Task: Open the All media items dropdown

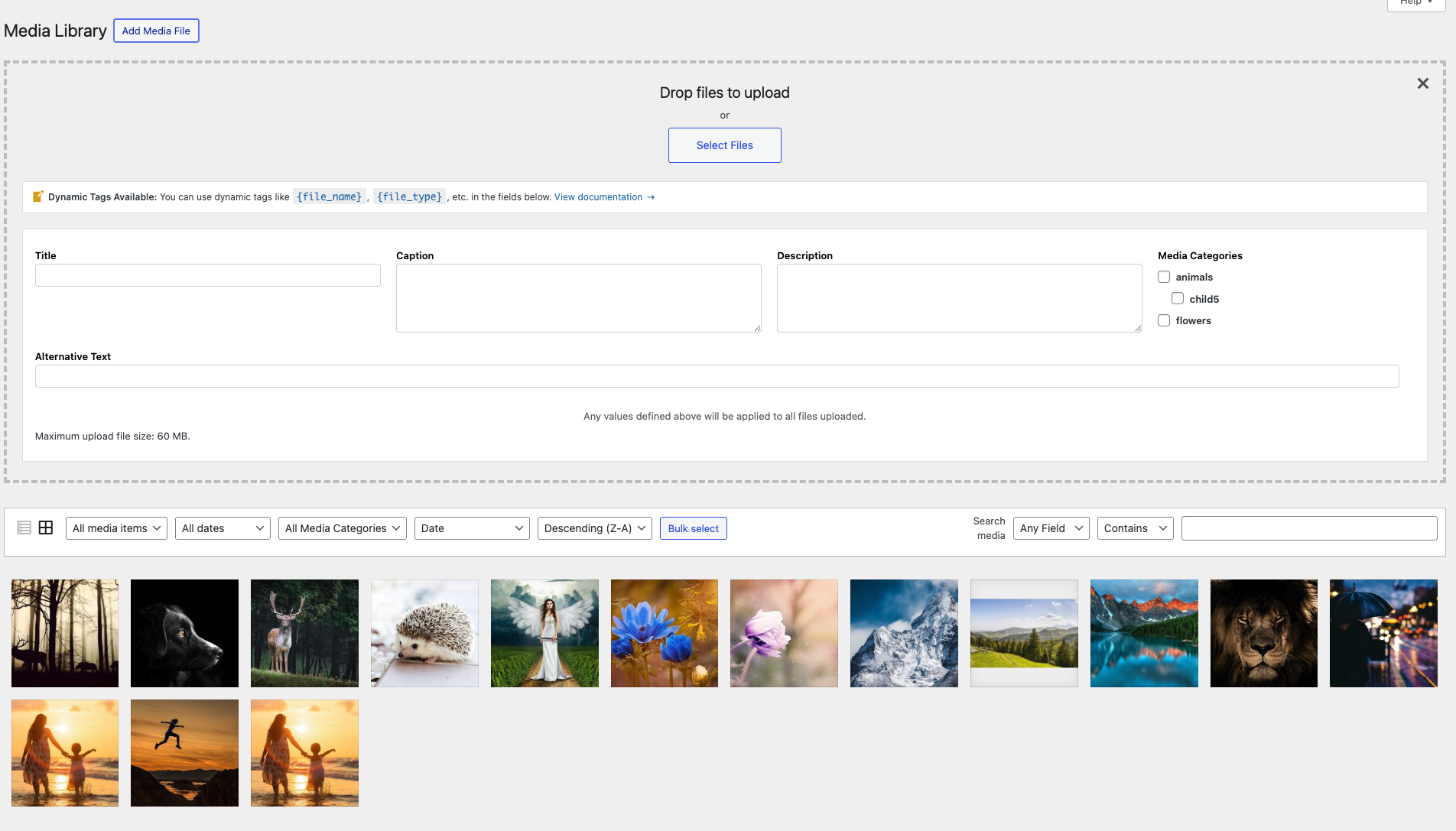Action: [x=116, y=528]
